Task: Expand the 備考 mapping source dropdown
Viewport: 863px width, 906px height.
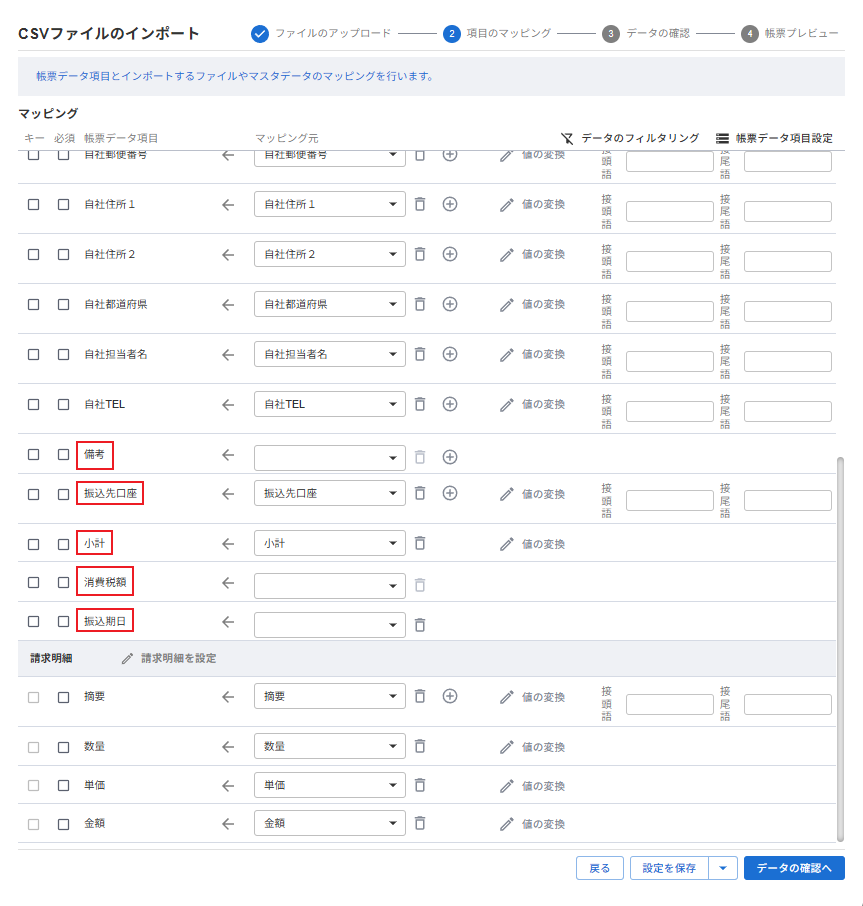Action: tap(391, 457)
